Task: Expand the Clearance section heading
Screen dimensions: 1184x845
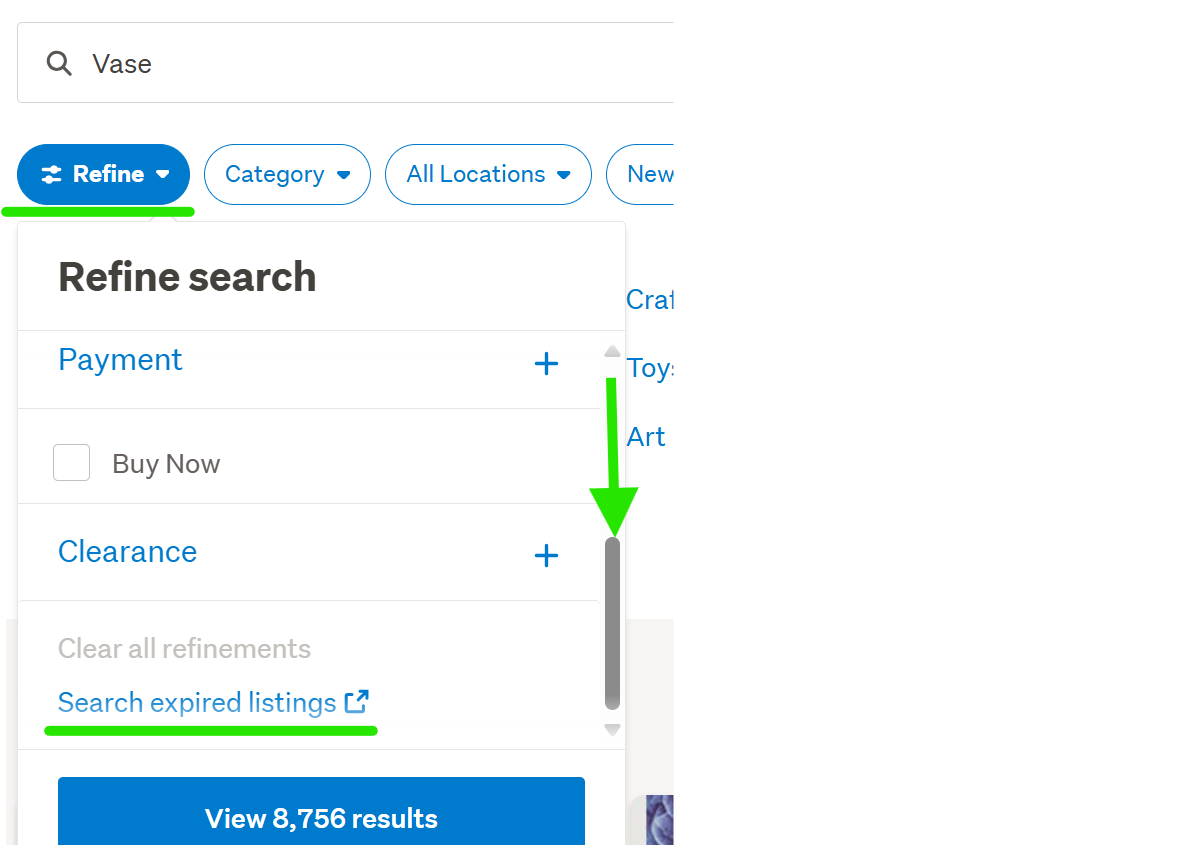Action: pyautogui.click(x=127, y=552)
